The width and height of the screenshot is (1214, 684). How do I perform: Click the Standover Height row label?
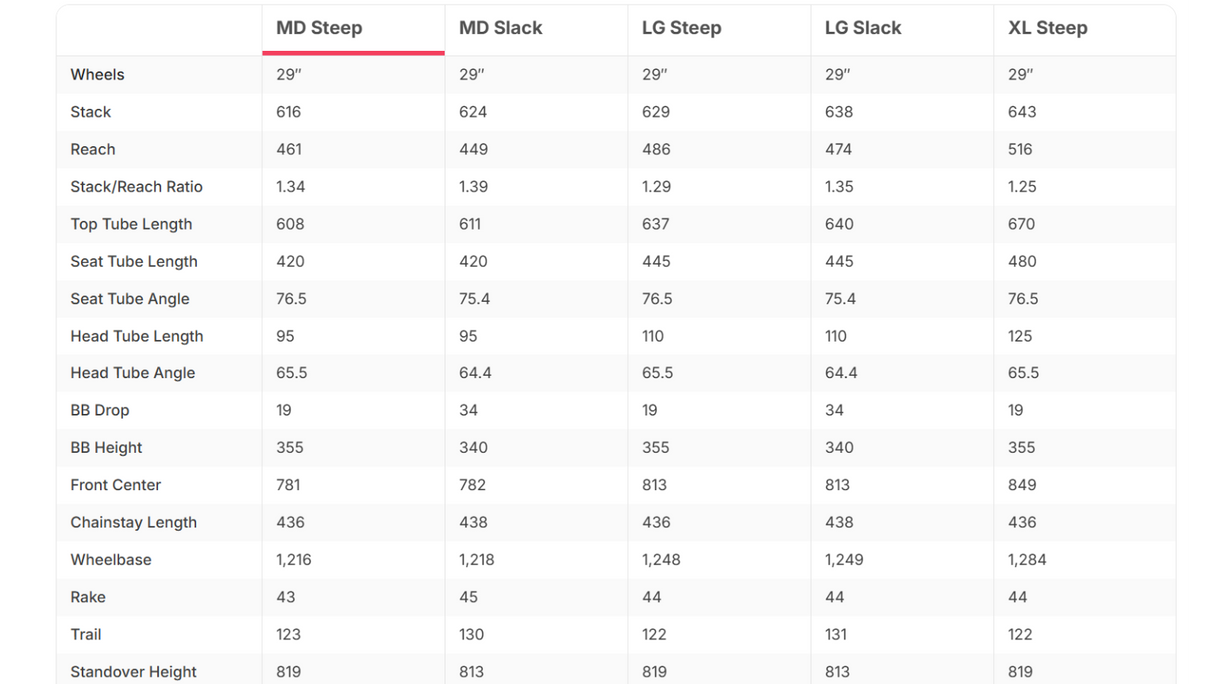[133, 672]
